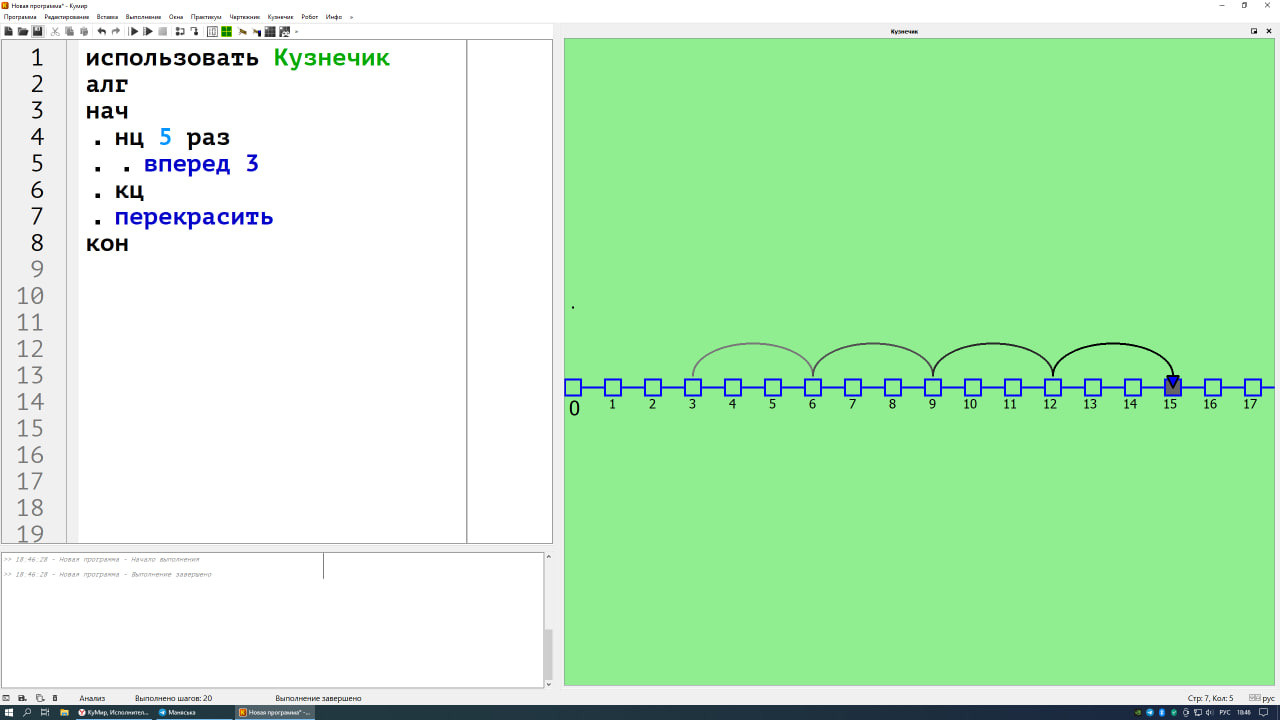Undock the Кузнечик panel with float button
Screen dimensions: 1280x720
click(x=1254, y=31)
